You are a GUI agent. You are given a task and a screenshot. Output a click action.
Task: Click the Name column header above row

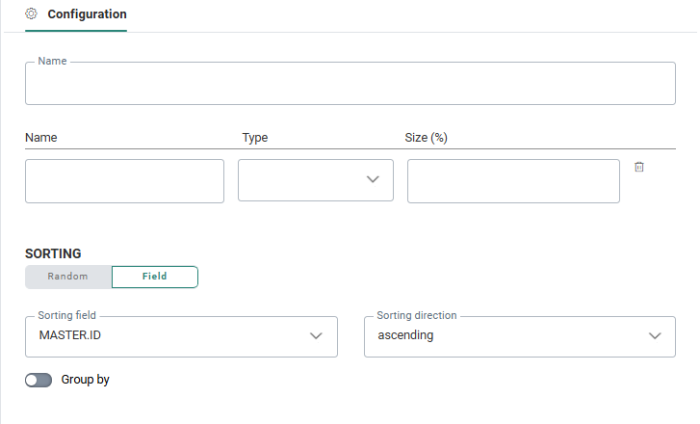click(x=39, y=138)
